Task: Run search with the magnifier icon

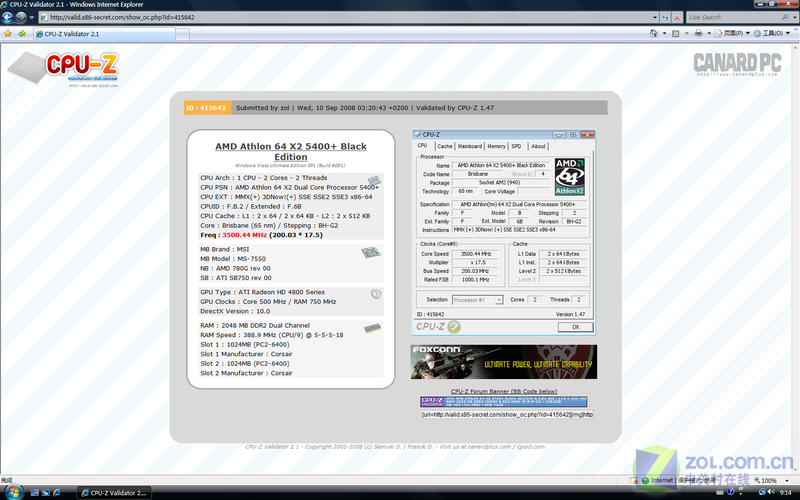Action: click(x=785, y=17)
